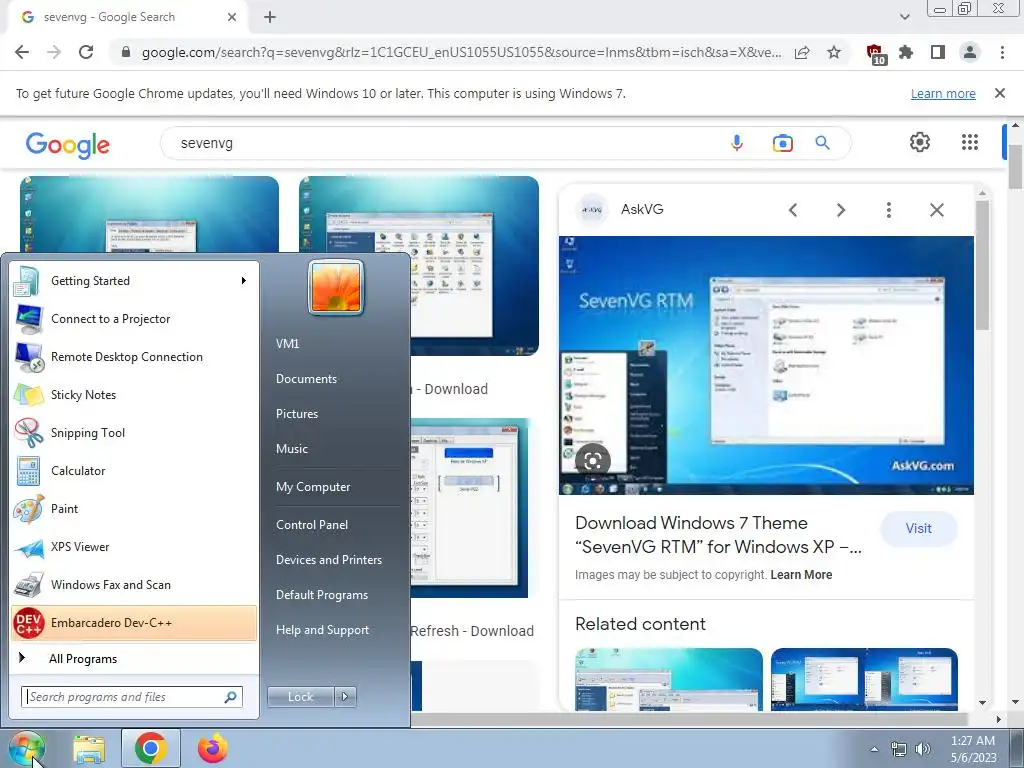Start voice search with the microphone

pos(737,143)
